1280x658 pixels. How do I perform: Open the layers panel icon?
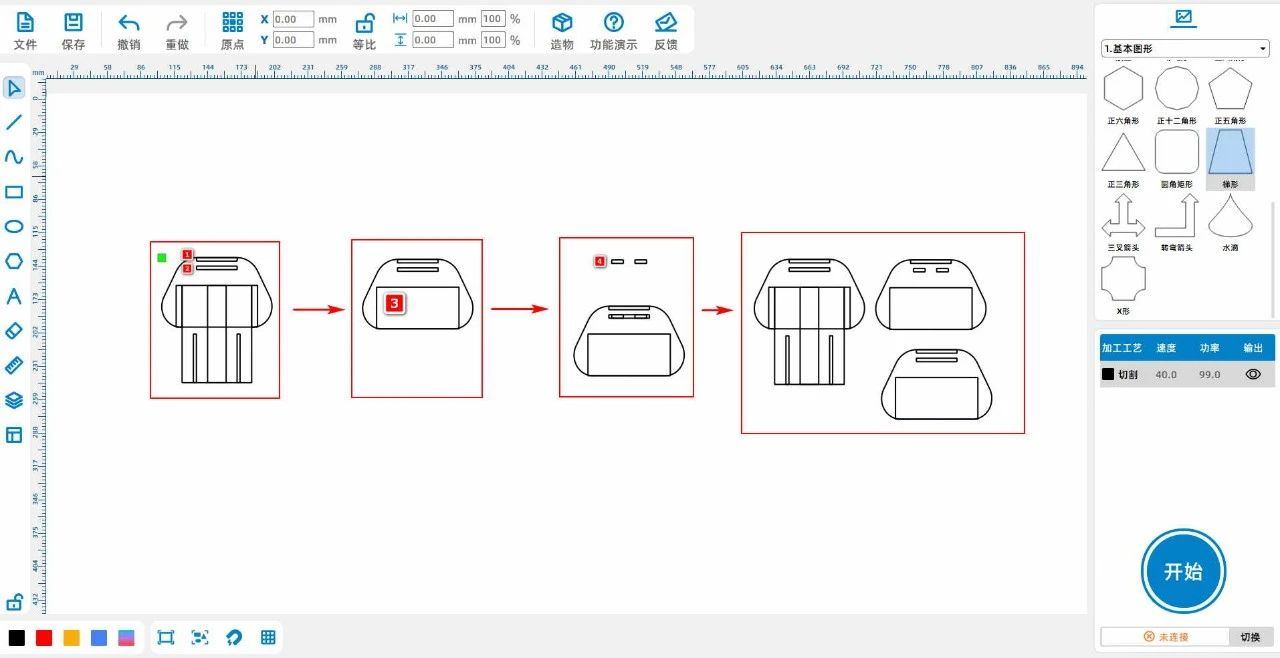point(14,400)
